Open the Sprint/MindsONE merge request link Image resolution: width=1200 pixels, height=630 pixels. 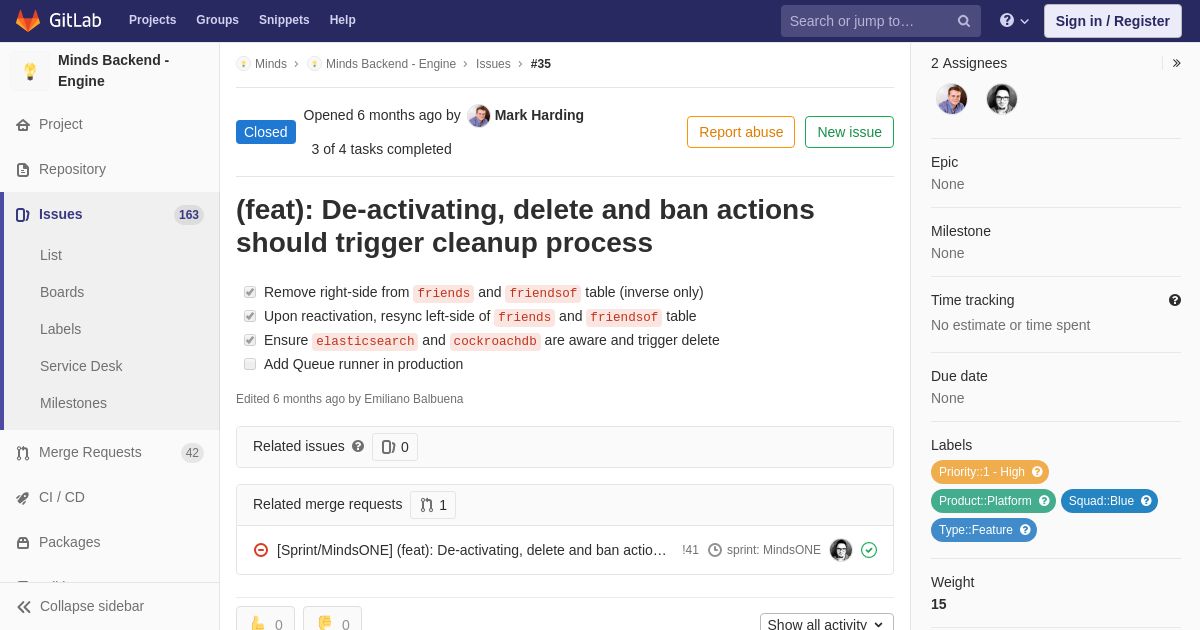click(x=472, y=550)
